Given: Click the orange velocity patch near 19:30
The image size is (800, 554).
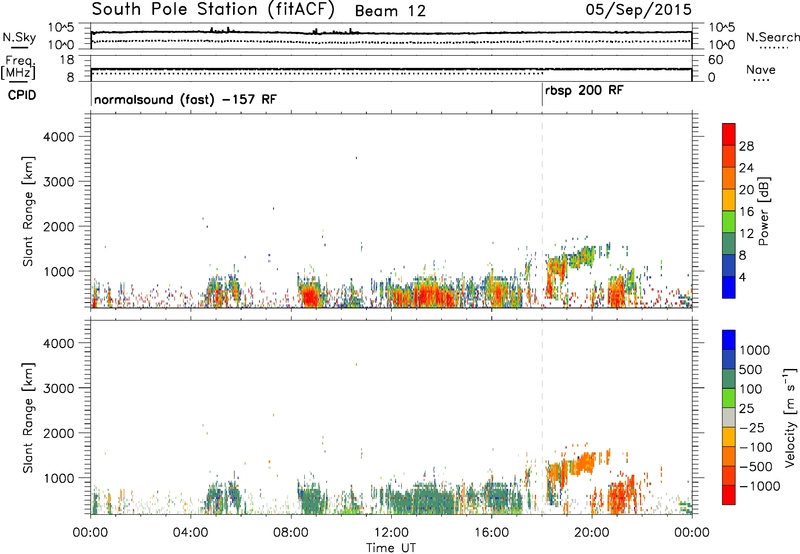Looking at the screenshot, I should 585,463.
